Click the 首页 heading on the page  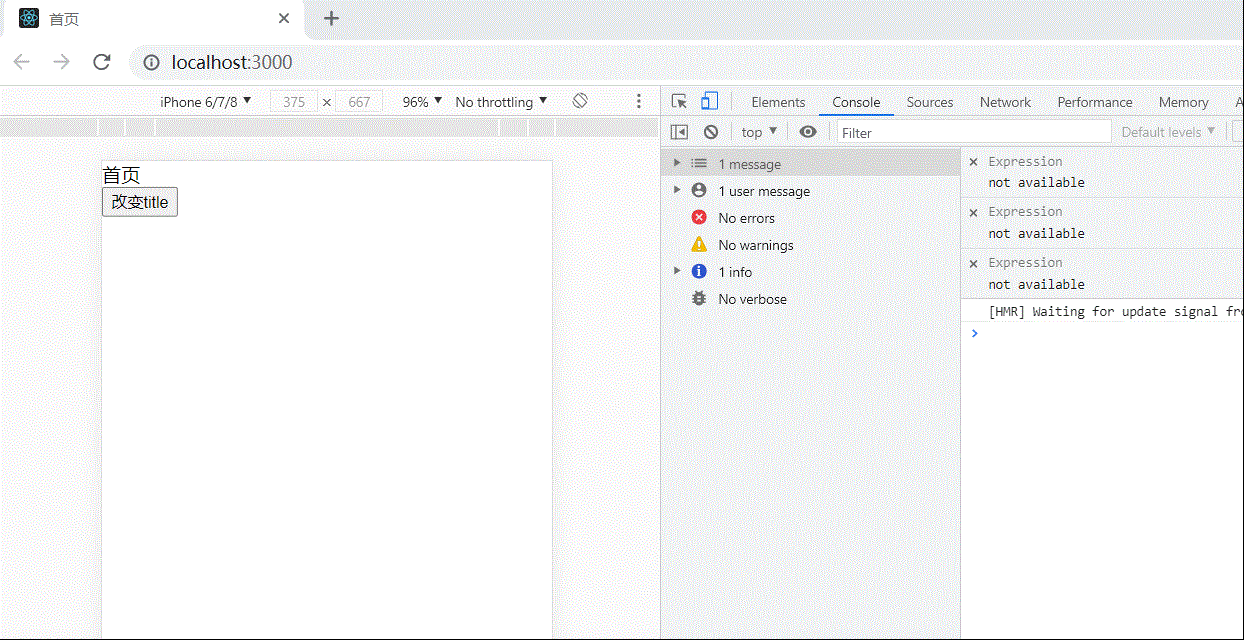pyautogui.click(x=121, y=175)
